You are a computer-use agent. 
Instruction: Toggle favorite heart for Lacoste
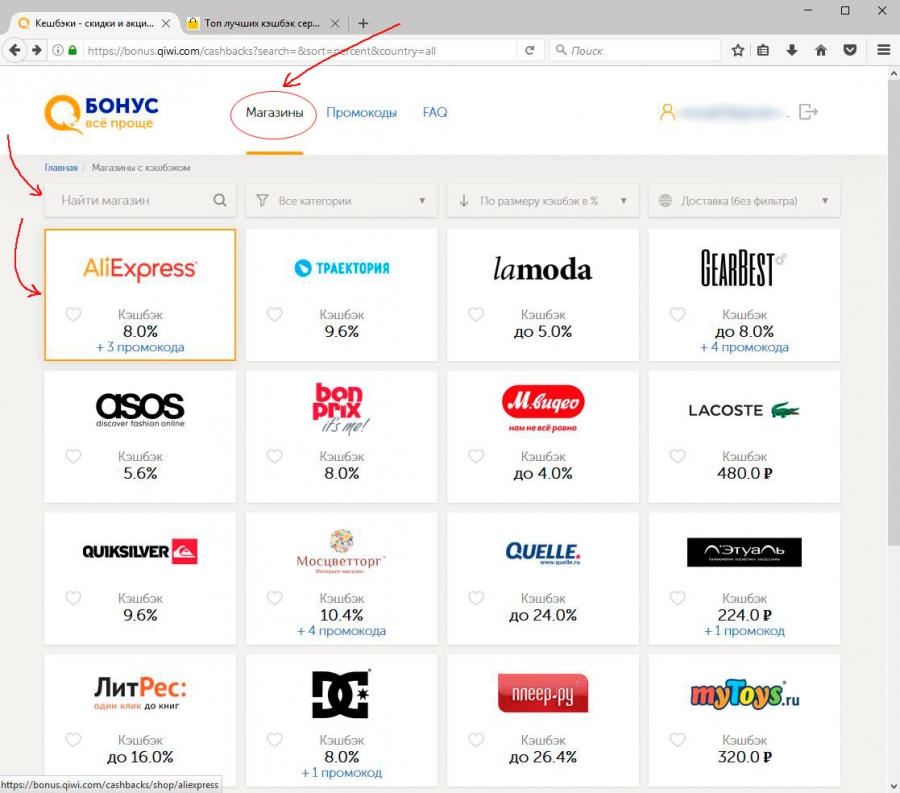coord(677,456)
